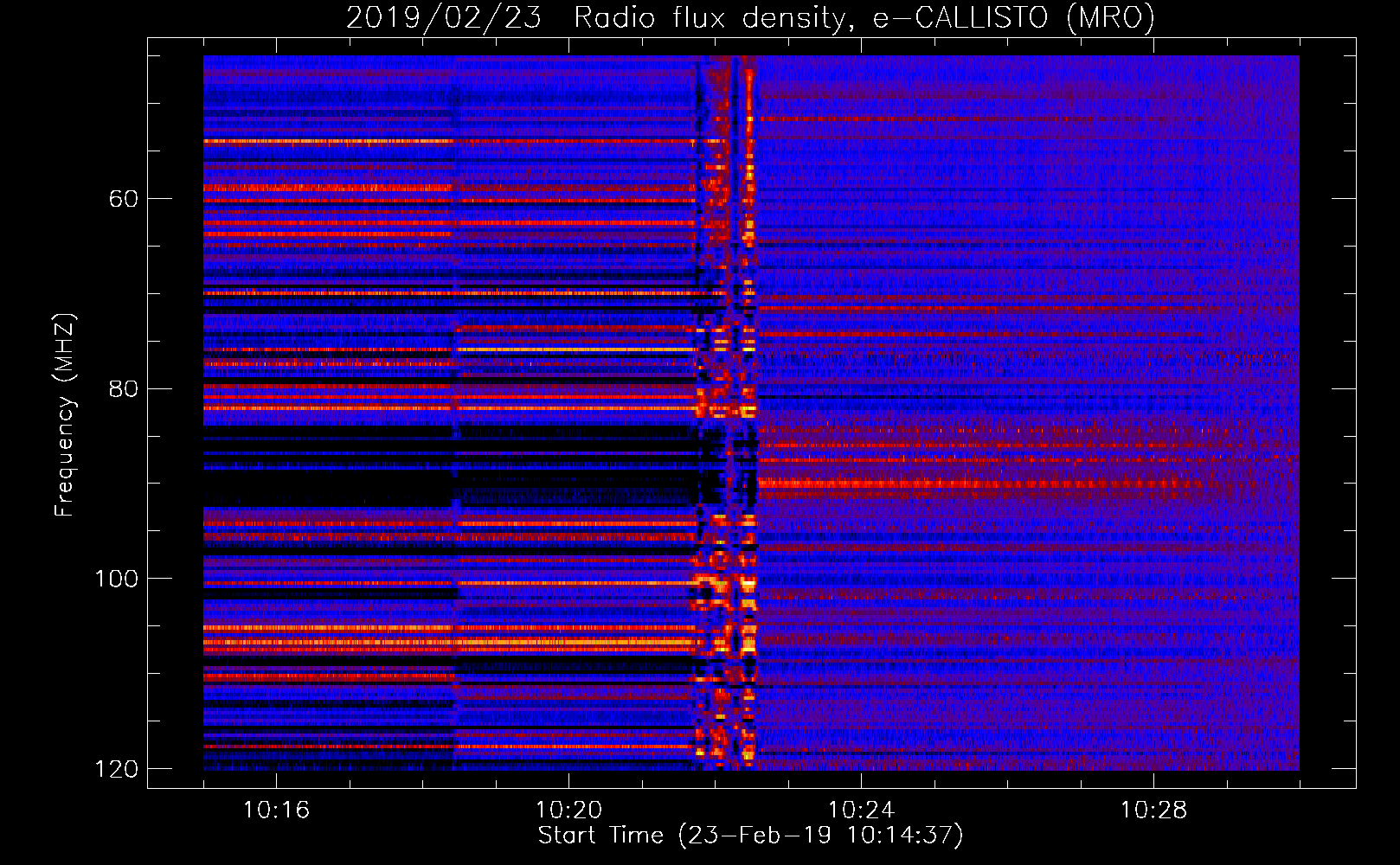This screenshot has height=865, width=1400.
Task: Click the Frequency (MHZ) axis label
Action: click(x=65, y=415)
